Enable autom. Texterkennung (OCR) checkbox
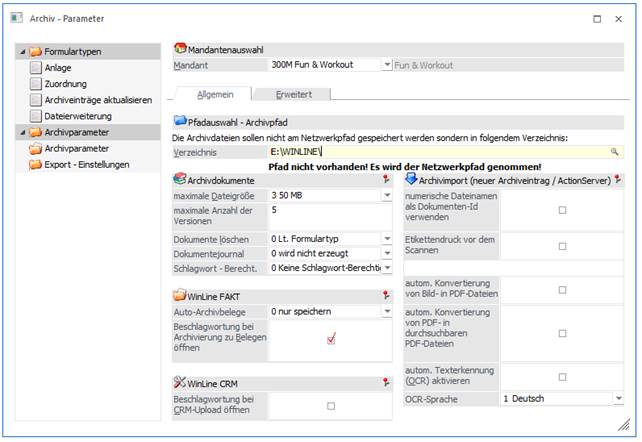 tap(562, 377)
